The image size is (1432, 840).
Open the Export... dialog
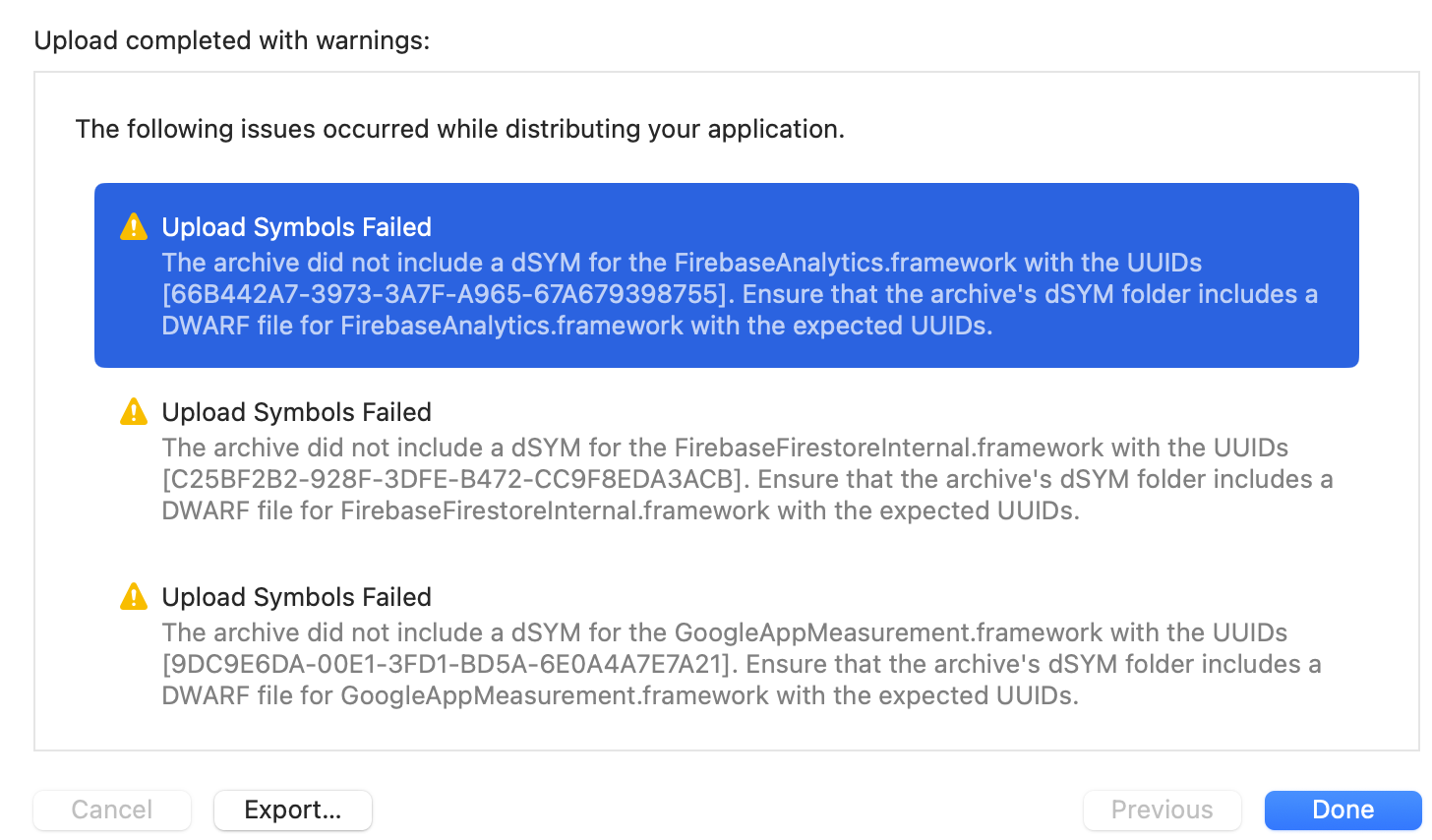[293, 810]
